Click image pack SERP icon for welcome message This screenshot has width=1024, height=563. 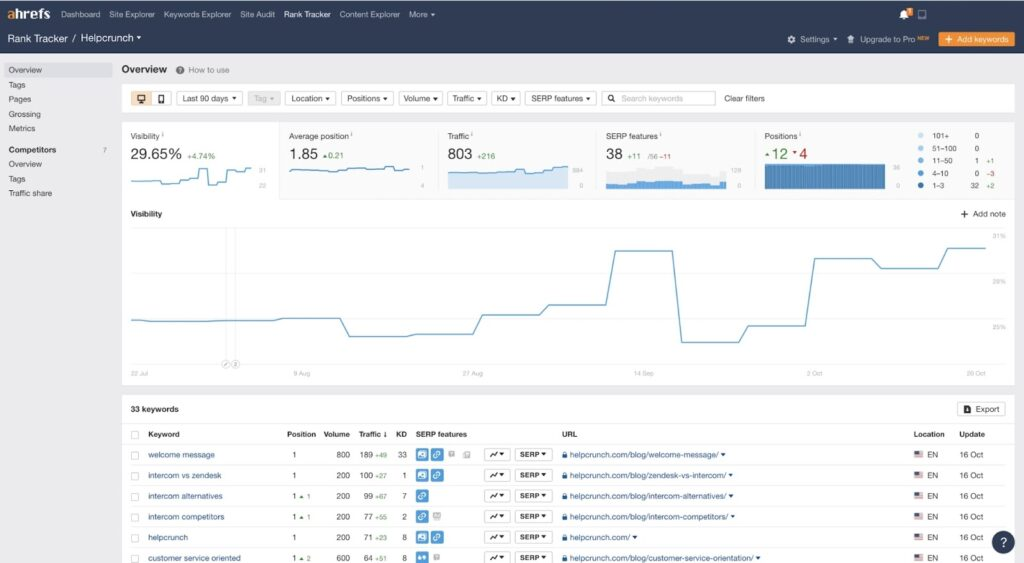[x=422, y=454]
